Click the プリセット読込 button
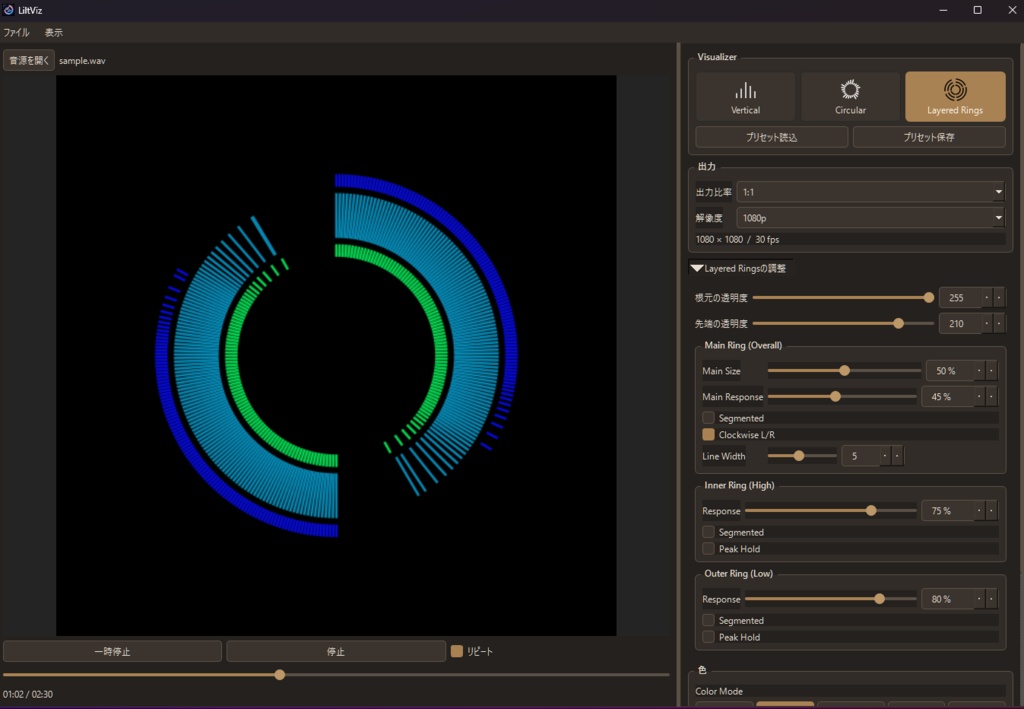Screen dimensions: 1024x709 coord(771,137)
